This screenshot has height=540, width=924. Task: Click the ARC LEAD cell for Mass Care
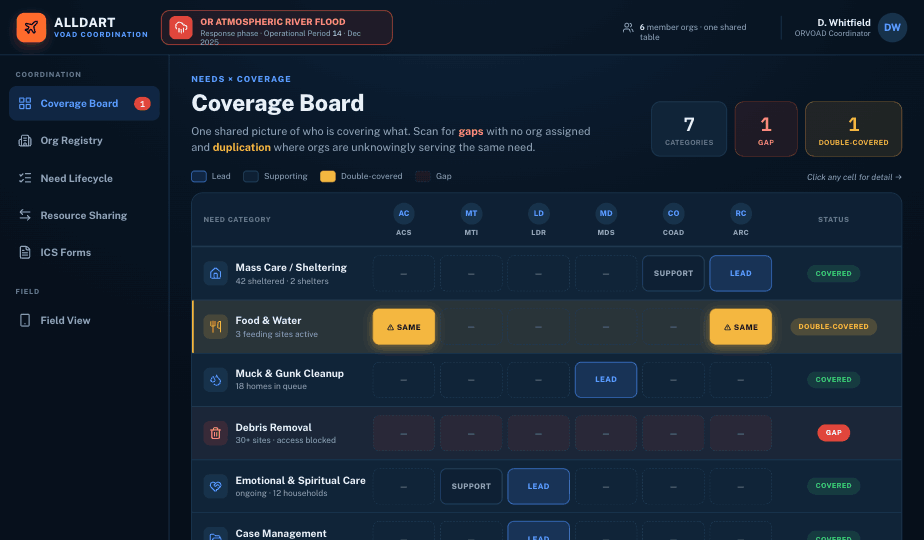pyautogui.click(x=741, y=274)
